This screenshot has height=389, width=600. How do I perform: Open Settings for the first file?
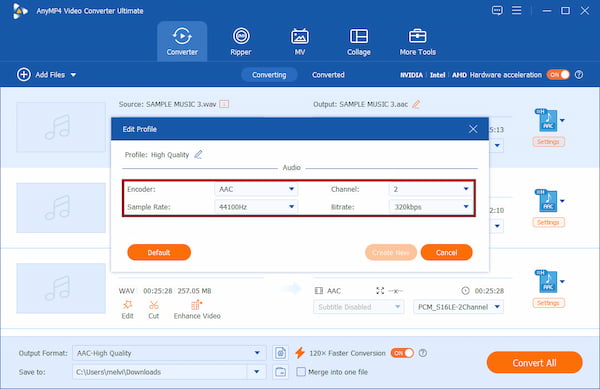[548, 142]
